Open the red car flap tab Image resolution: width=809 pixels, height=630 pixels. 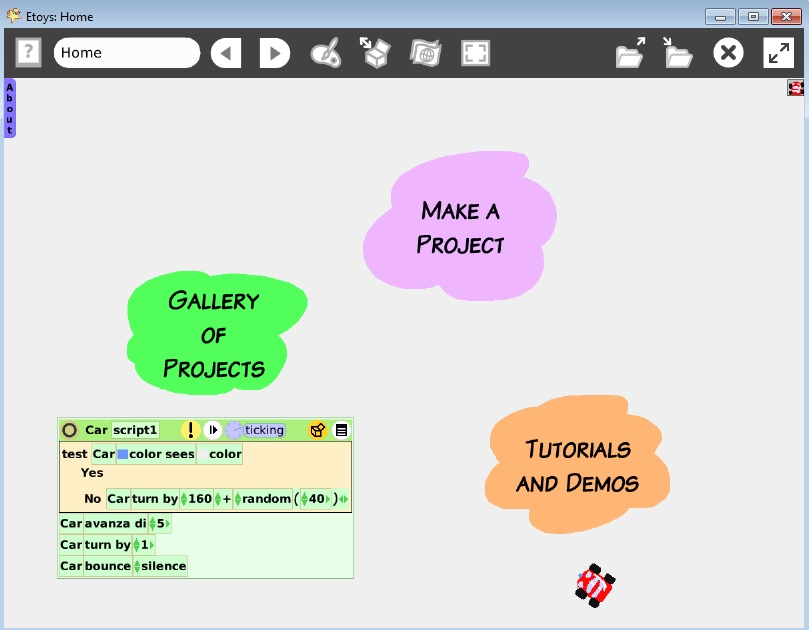click(796, 88)
